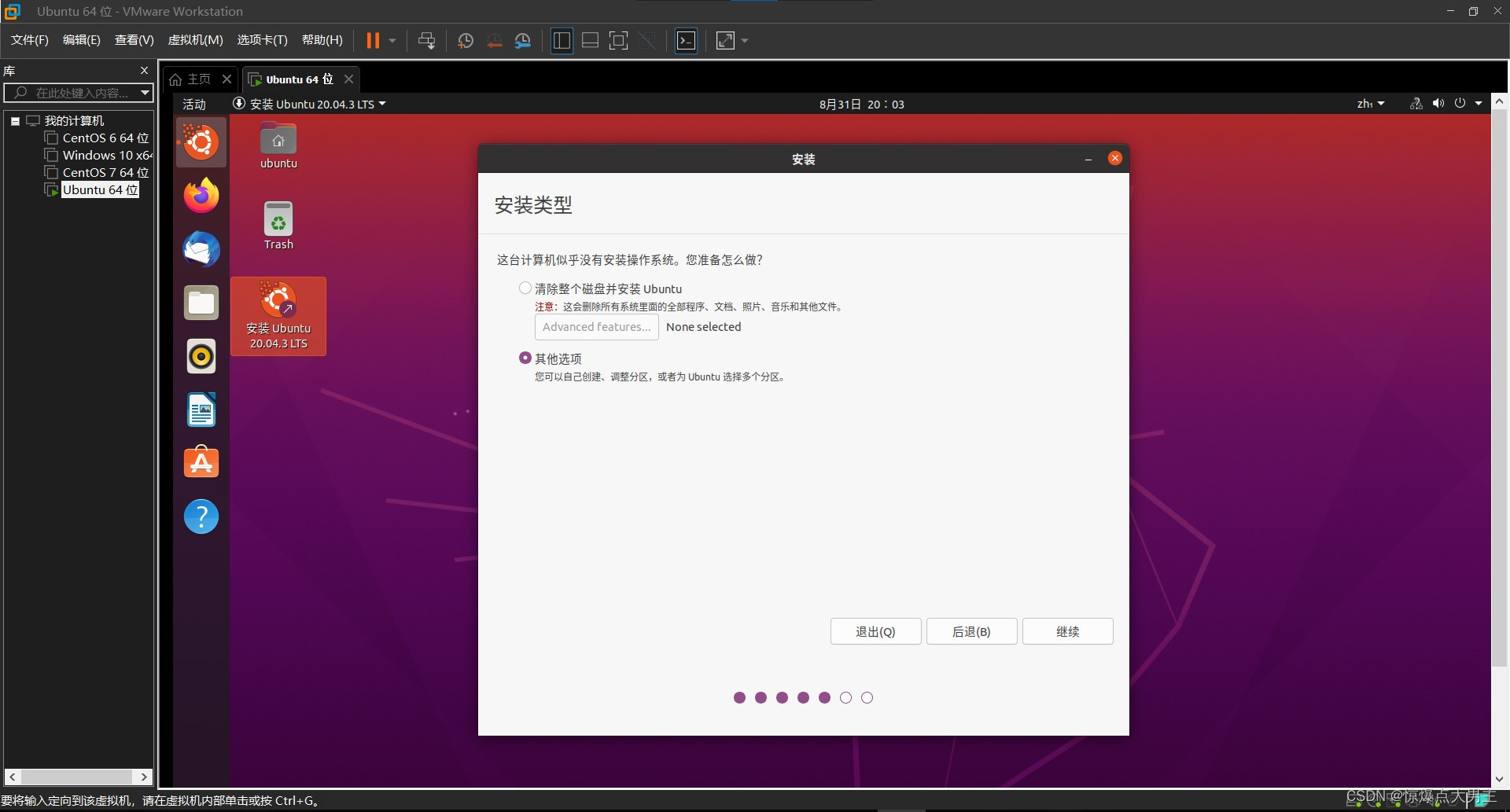
Task: Open Firefox from the dock
Action: (201, 196)
